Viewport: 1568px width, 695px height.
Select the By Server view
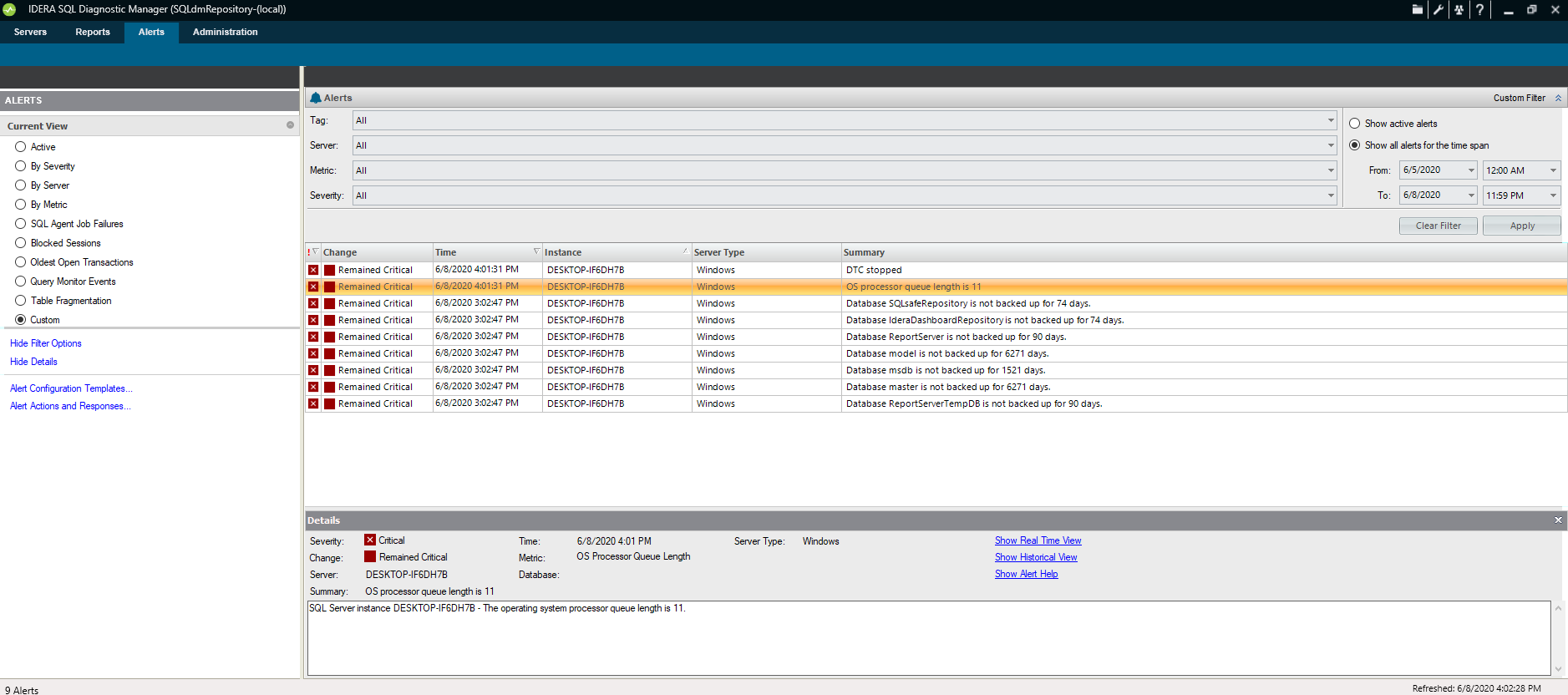[20, 185]
